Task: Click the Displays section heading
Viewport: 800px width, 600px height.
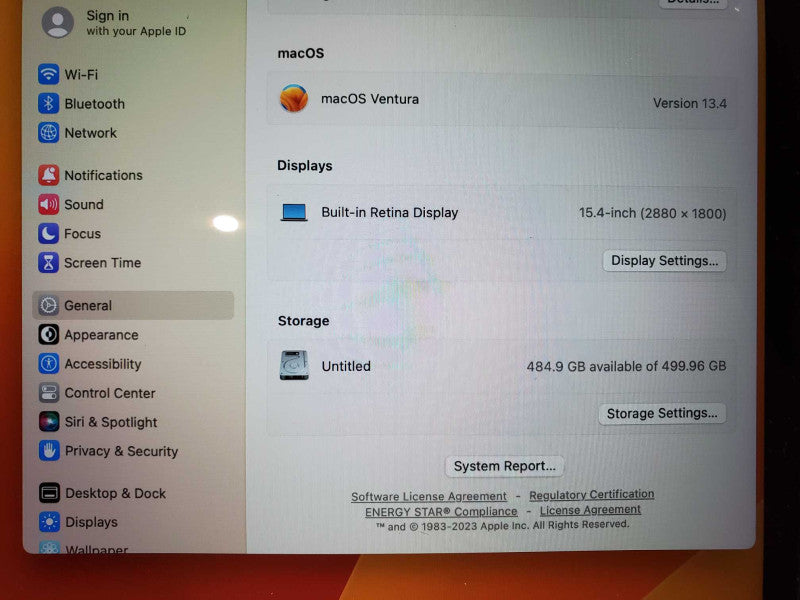Action: (x=305, y=166)
